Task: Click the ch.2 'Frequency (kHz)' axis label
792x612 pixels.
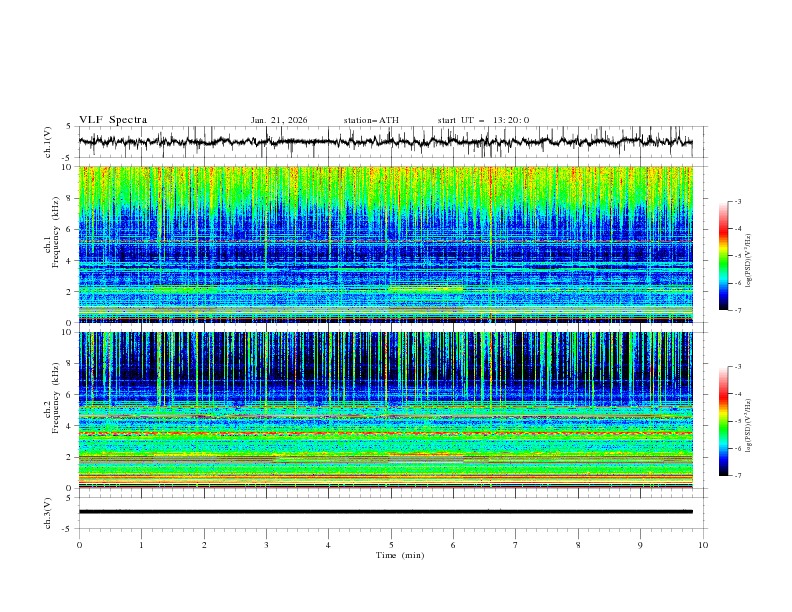Action: tap(56, 397)
